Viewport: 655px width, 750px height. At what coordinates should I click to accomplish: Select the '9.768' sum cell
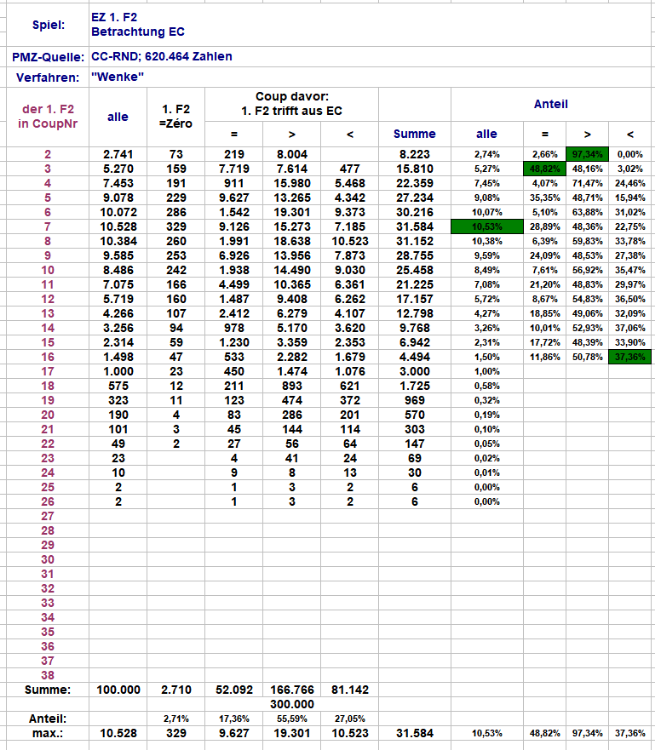[414, 328]
